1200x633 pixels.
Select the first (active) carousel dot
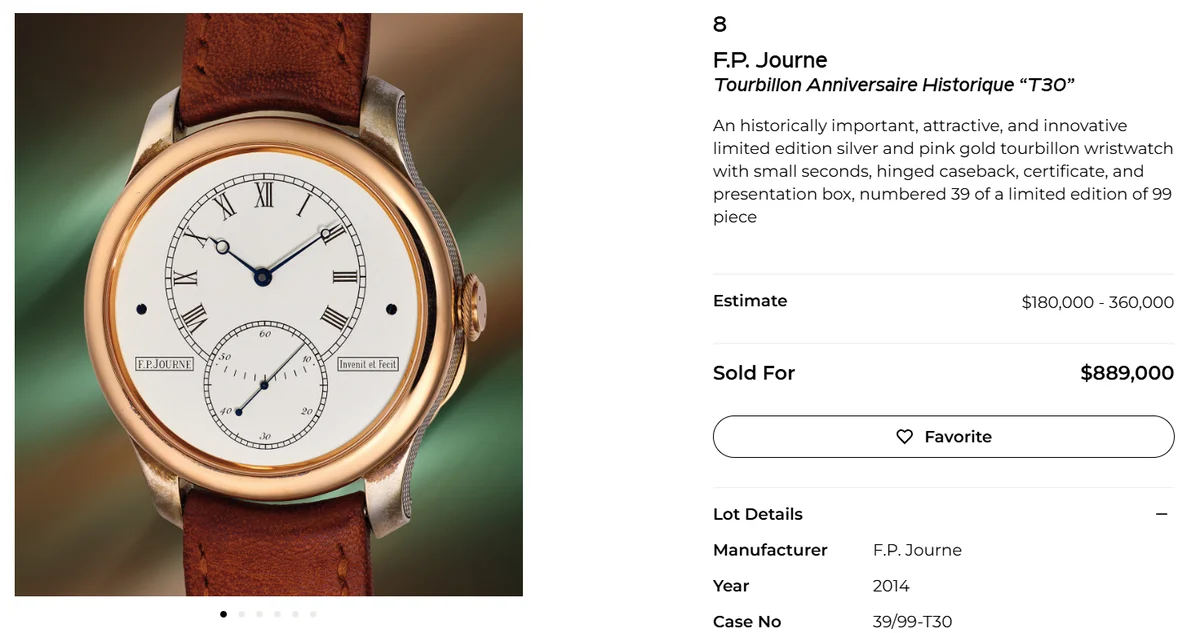pos(223,614)
